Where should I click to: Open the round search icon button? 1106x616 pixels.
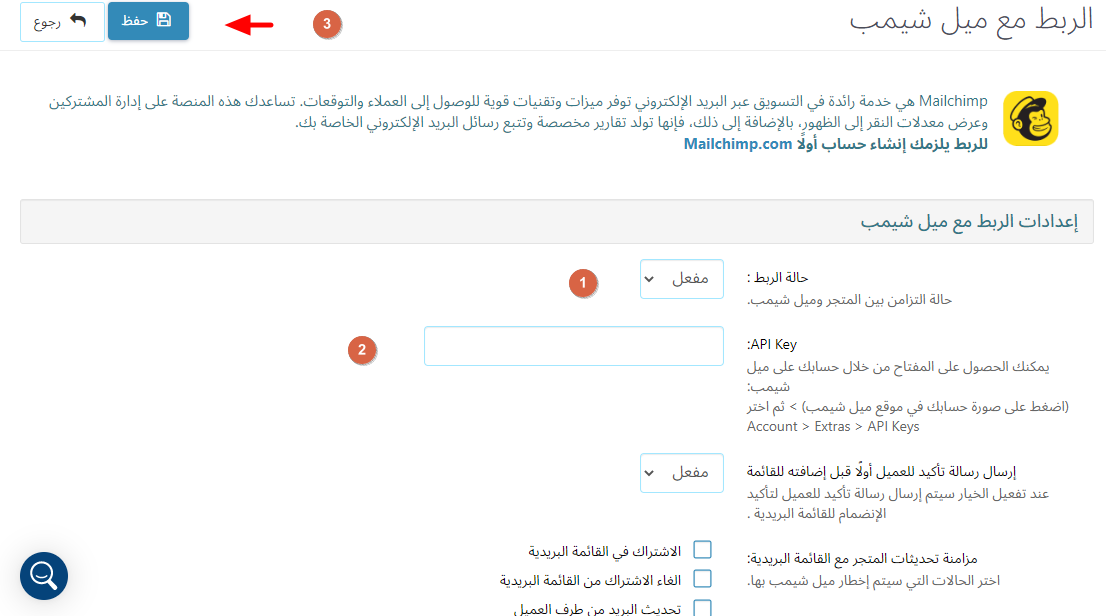coord(44,576)
